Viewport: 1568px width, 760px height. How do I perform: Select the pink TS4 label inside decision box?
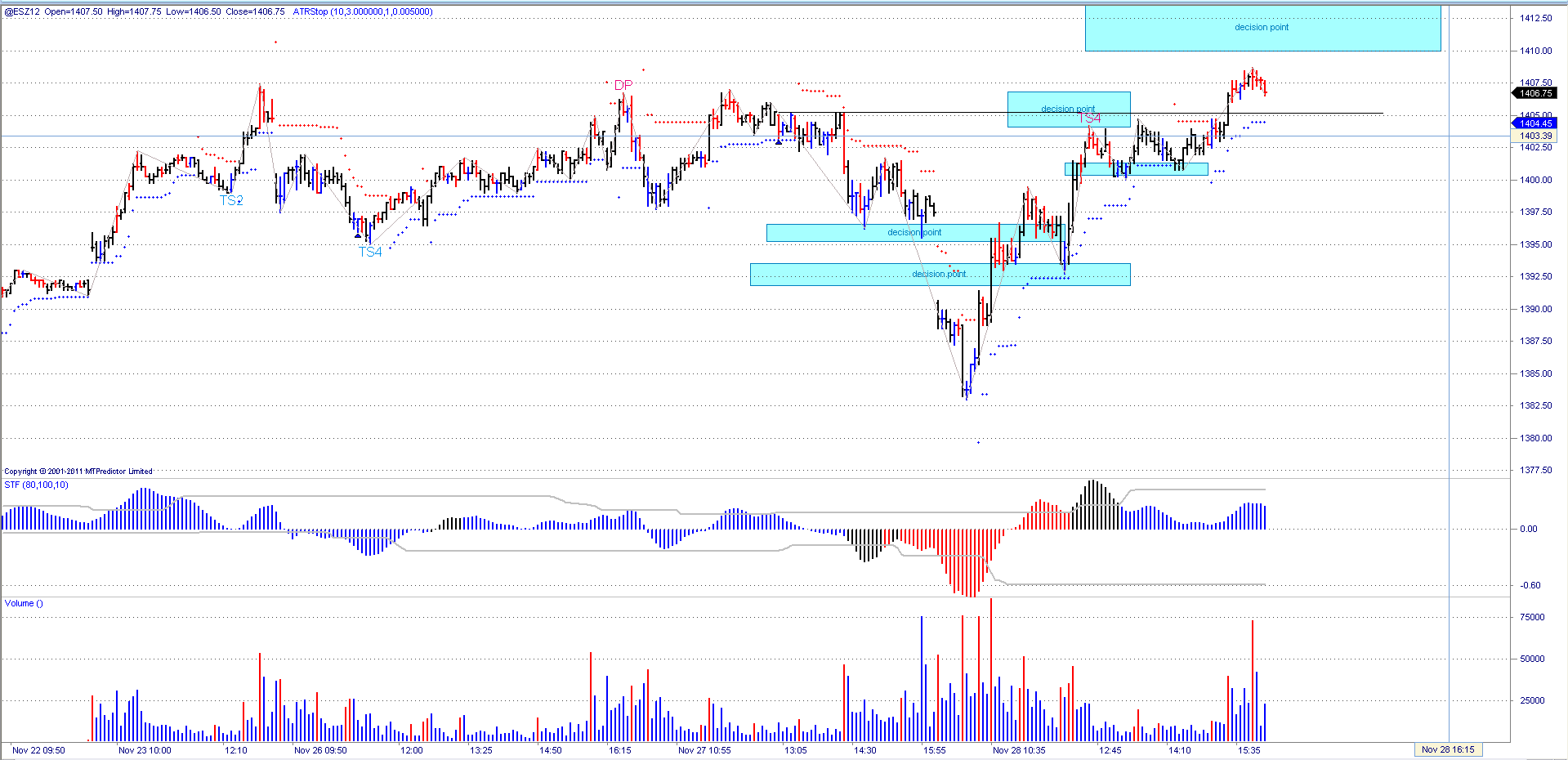pyautogui.click(x=1089, y=118)
